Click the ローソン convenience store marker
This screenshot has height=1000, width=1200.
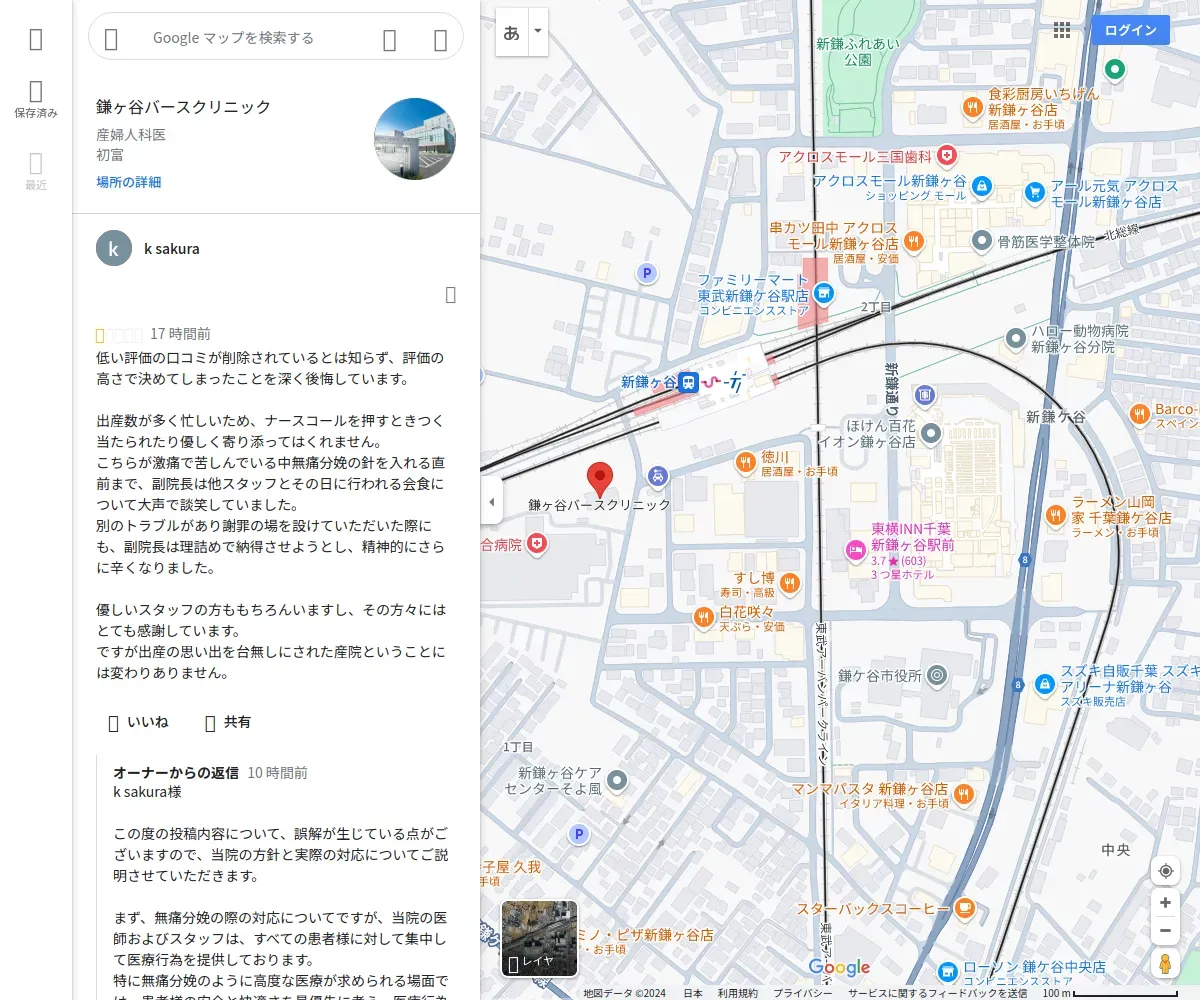[x=948, y=971]
